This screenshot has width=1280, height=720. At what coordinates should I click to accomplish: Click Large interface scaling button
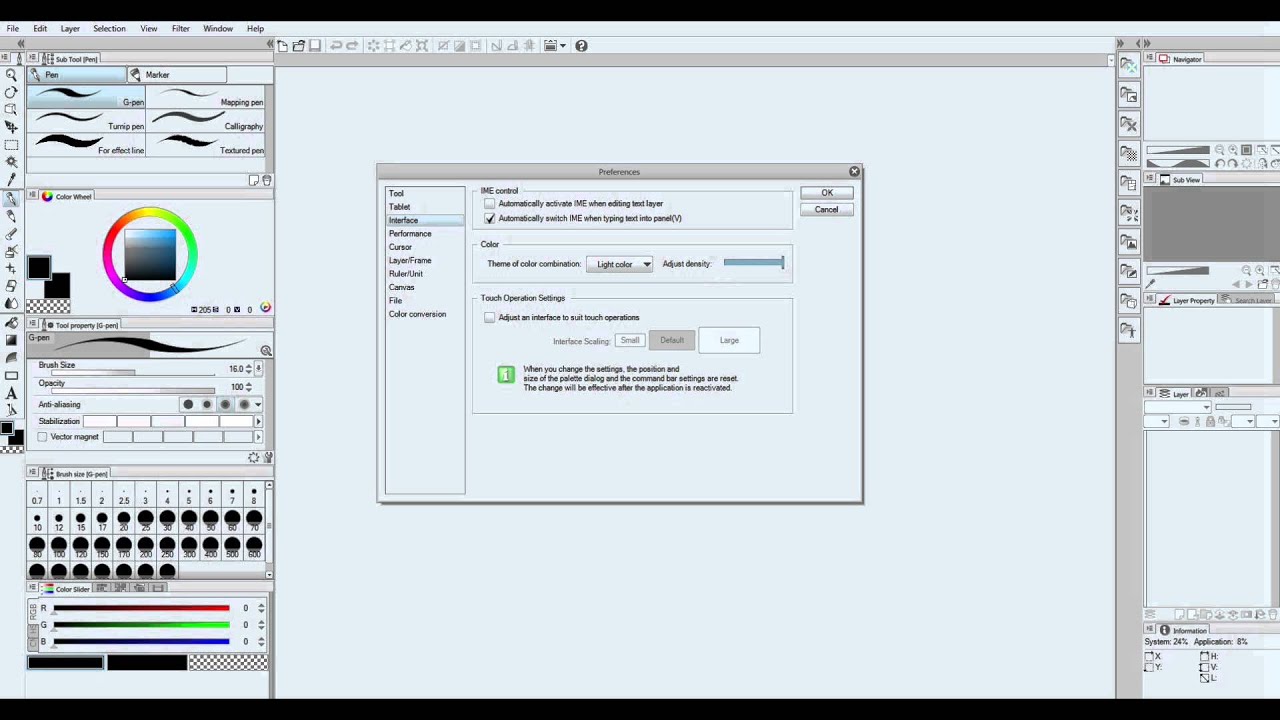729,341
